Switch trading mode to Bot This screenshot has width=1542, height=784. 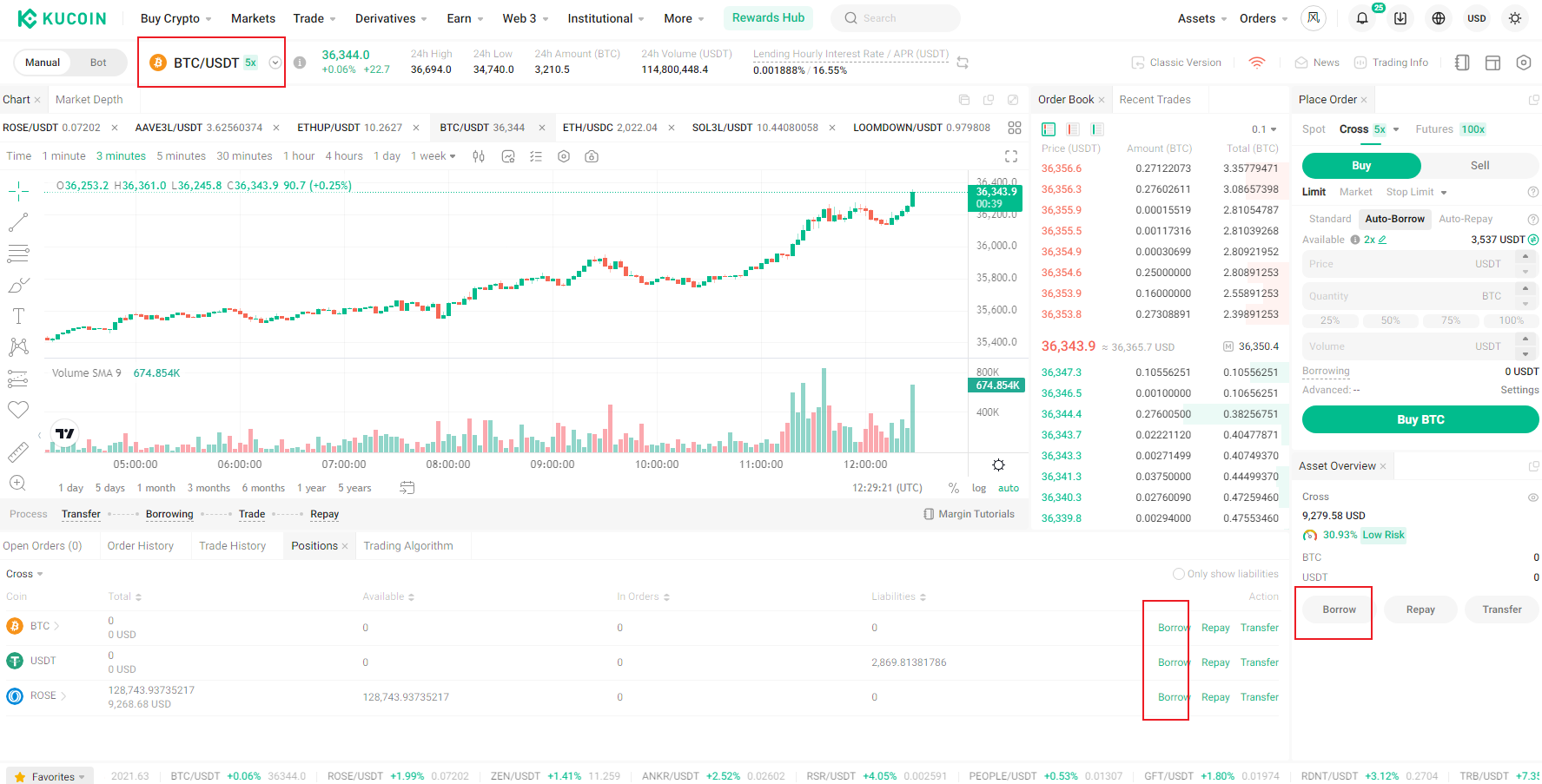[x=98, y=63]
